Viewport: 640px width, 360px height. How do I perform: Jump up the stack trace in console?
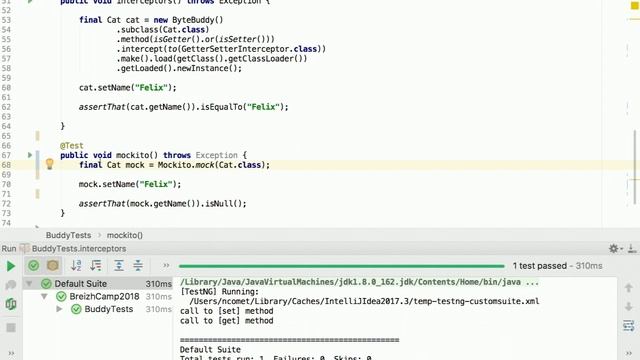(629, 288)
